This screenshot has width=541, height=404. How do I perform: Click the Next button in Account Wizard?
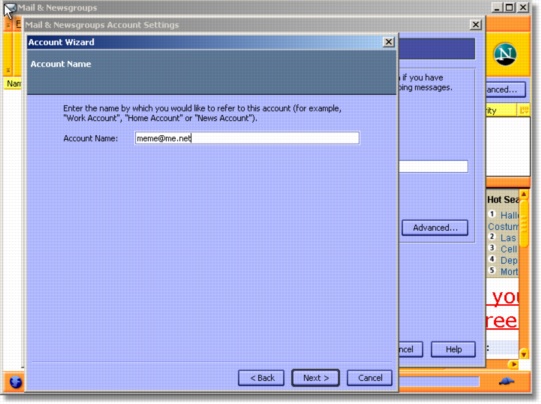315,378
